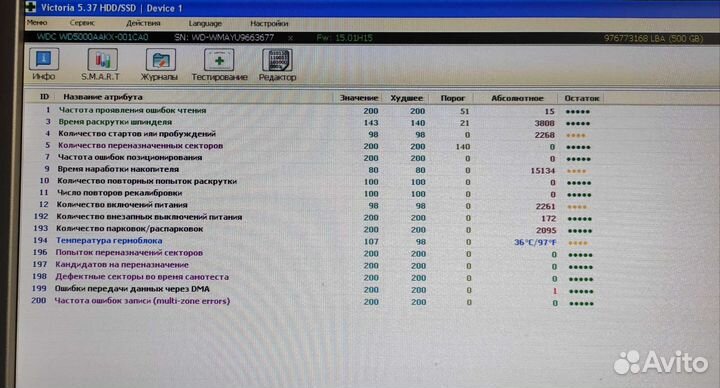Open the Действия menu
The width and height of the screenshot is (720, 388).
(143, 23)
